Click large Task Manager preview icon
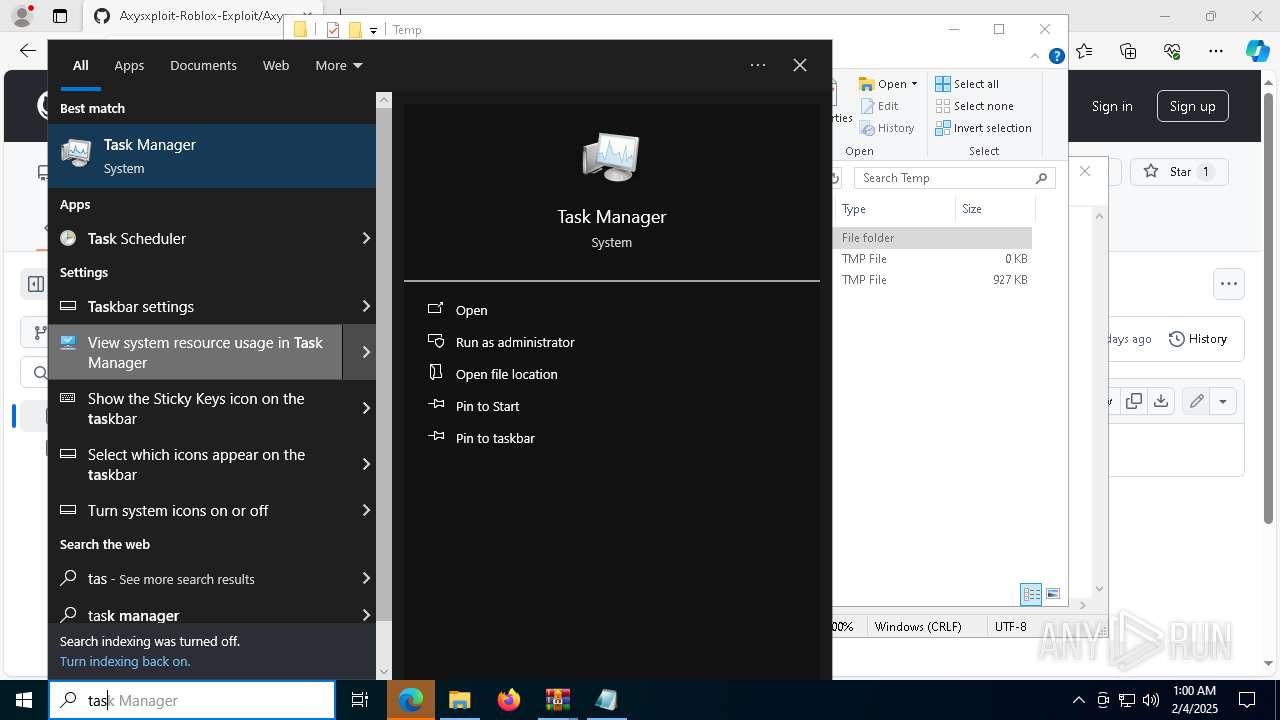This screenshot has height=720, width=1280. coord(611,157)
